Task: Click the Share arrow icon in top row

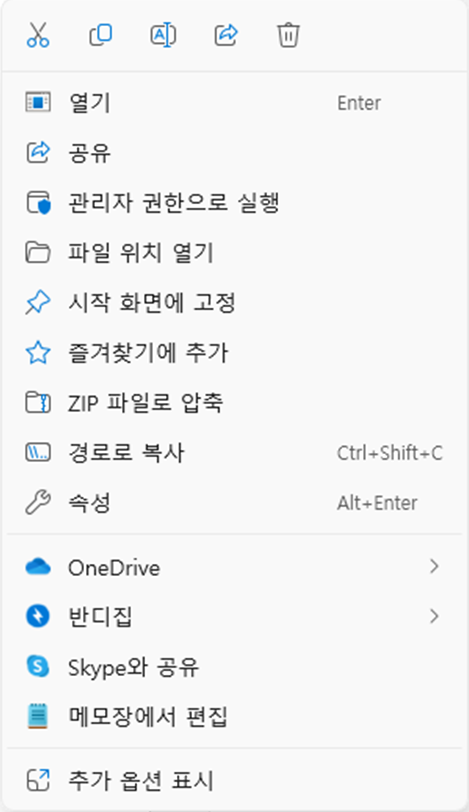Action: [226, 35]
